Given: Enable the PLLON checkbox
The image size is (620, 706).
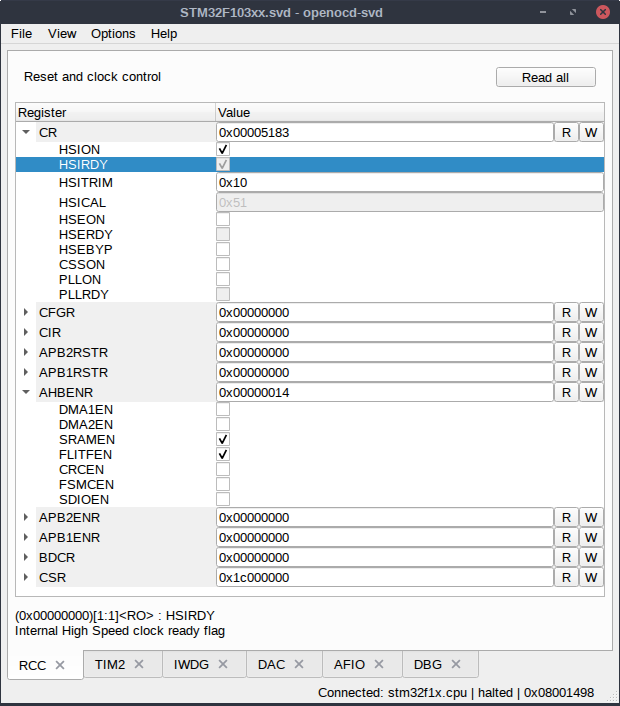Looking at the screenshot, I should 223,279.
